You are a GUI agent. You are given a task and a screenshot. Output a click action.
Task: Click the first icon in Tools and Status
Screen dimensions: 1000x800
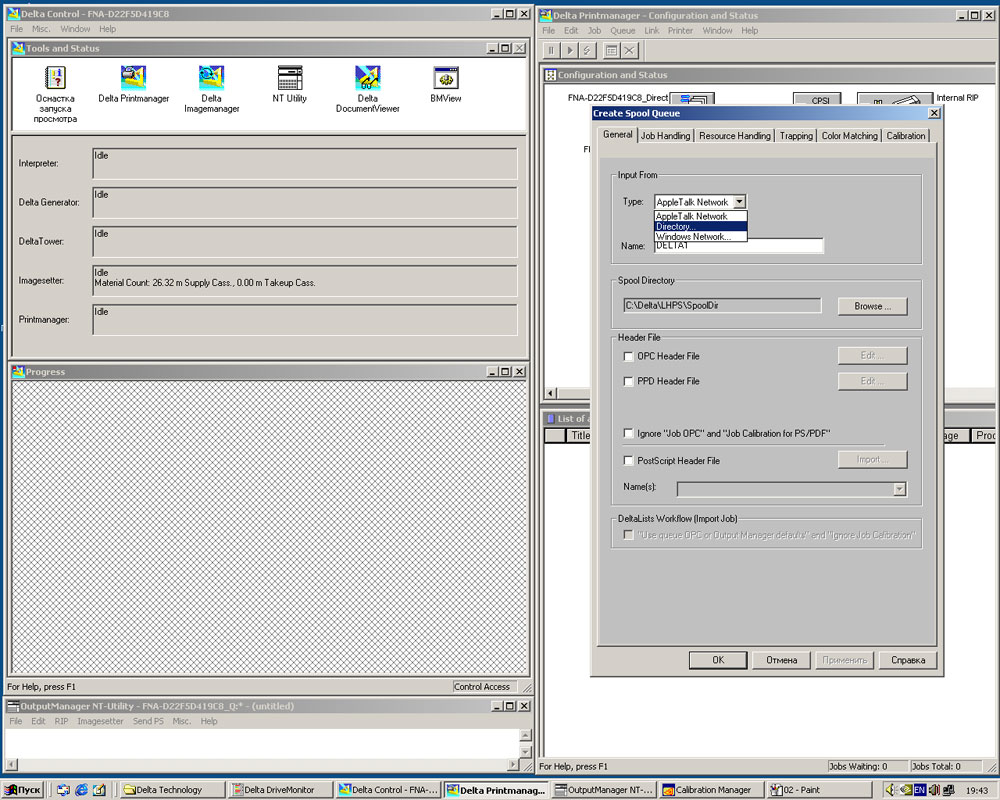tap(56, 79)
